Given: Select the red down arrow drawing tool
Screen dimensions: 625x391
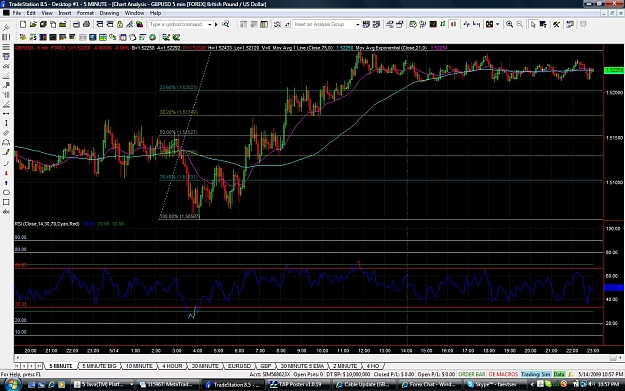Looking at the screenshot, I should [6, 173].
